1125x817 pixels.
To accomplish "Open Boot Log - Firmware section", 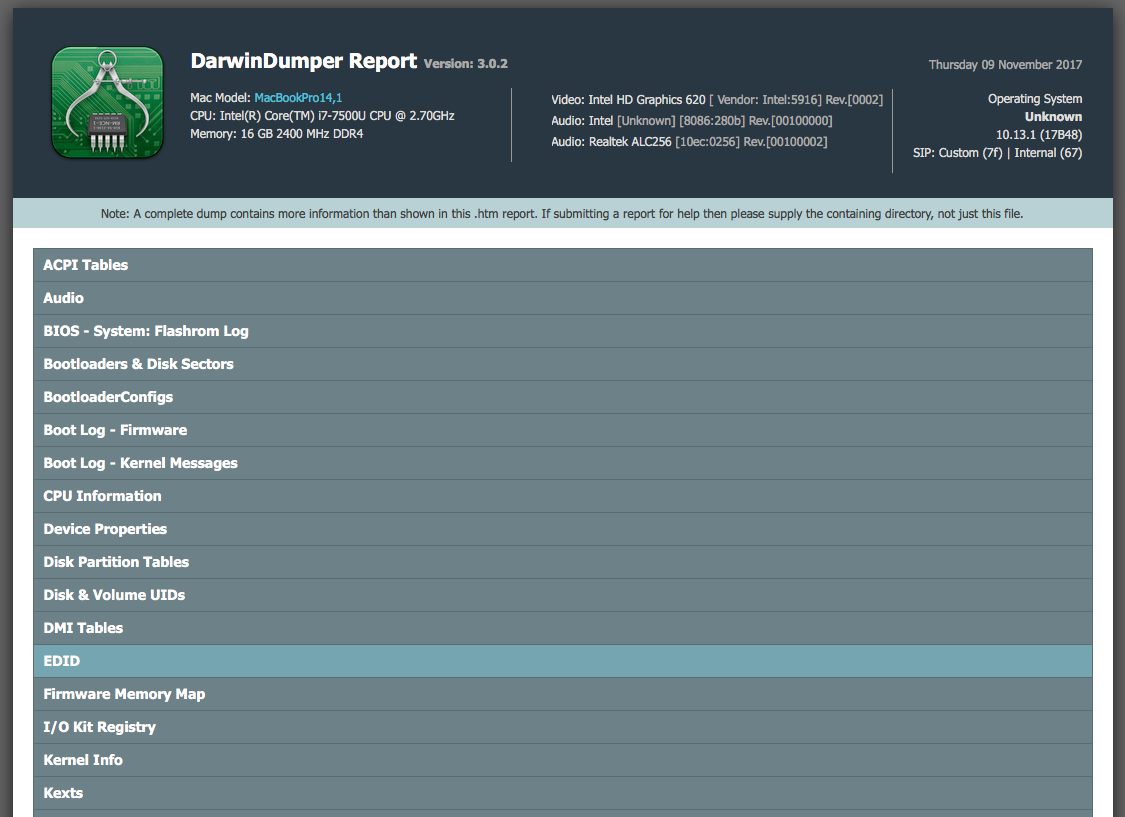I will point(115,430).
